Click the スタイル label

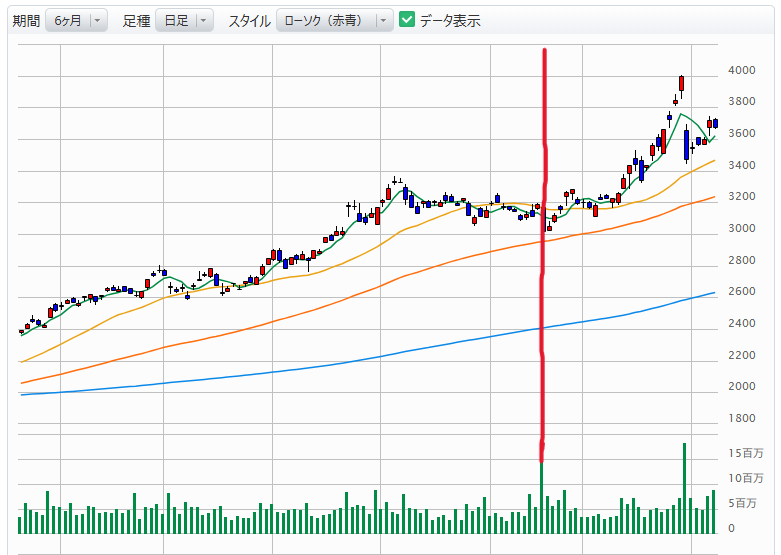click(x=249, y=20)
